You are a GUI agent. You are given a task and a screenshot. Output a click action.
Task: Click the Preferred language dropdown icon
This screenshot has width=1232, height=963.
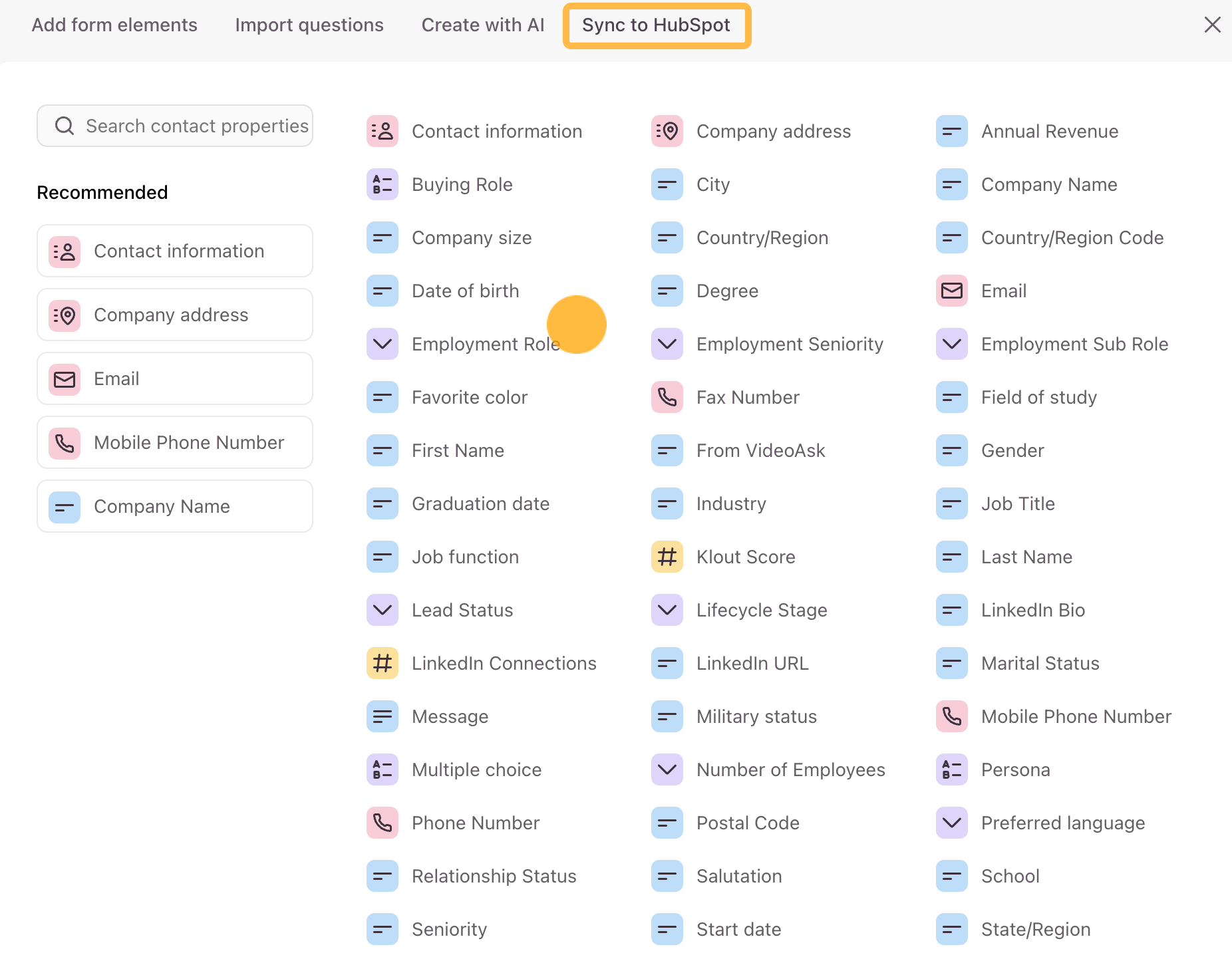pyautogui.click(x=952, y=823)
